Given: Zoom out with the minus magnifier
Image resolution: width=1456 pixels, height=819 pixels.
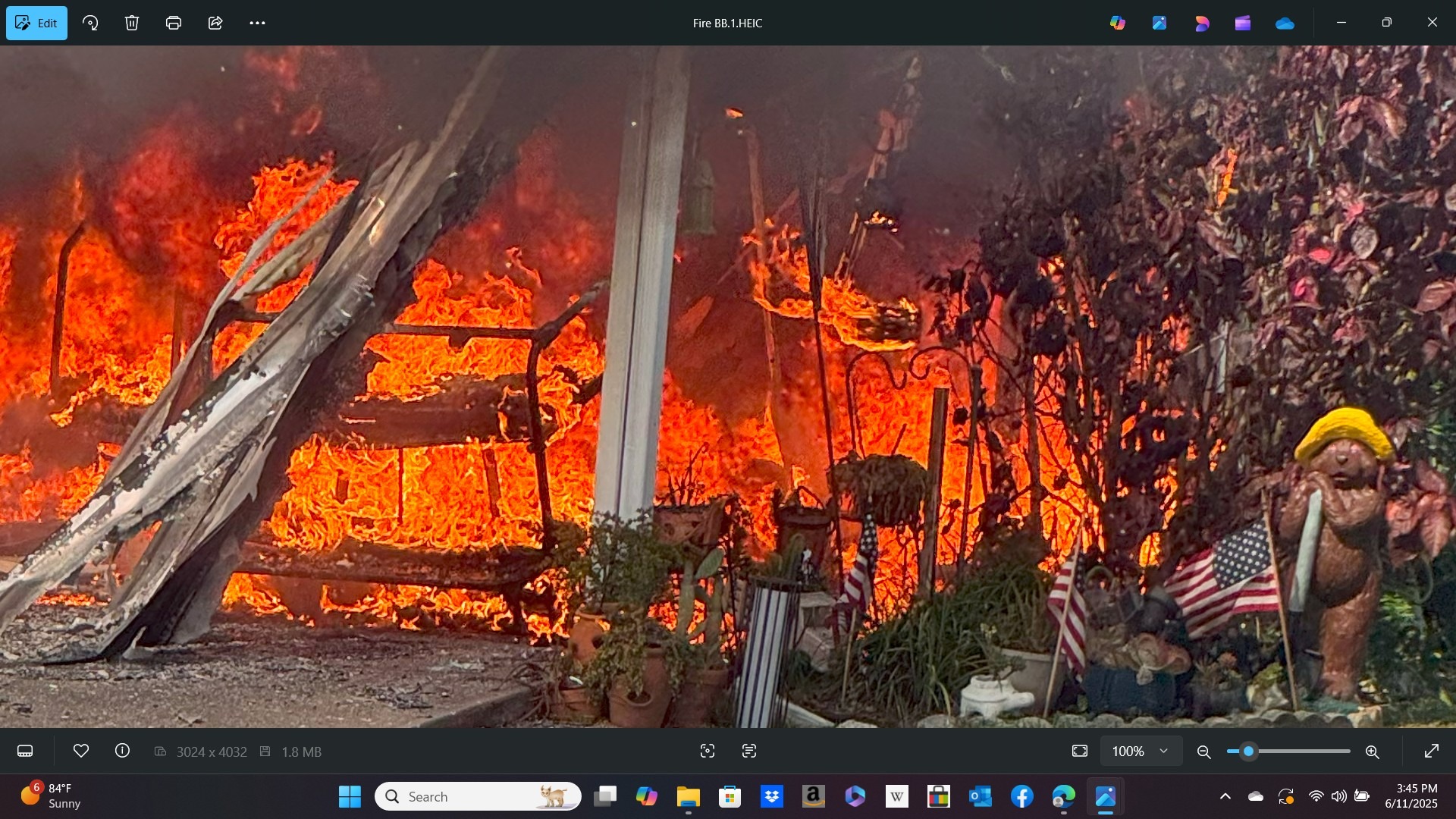Looking at the screenshot, I should click(1203, 752).
